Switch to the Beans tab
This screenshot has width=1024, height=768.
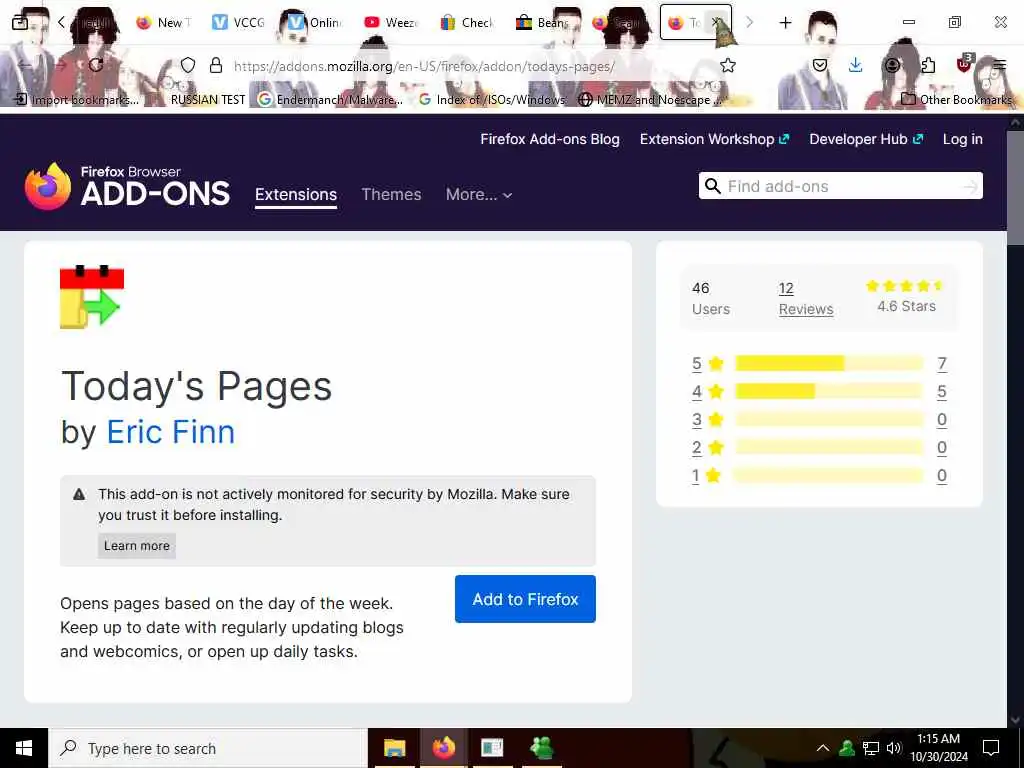pos(542,23)
